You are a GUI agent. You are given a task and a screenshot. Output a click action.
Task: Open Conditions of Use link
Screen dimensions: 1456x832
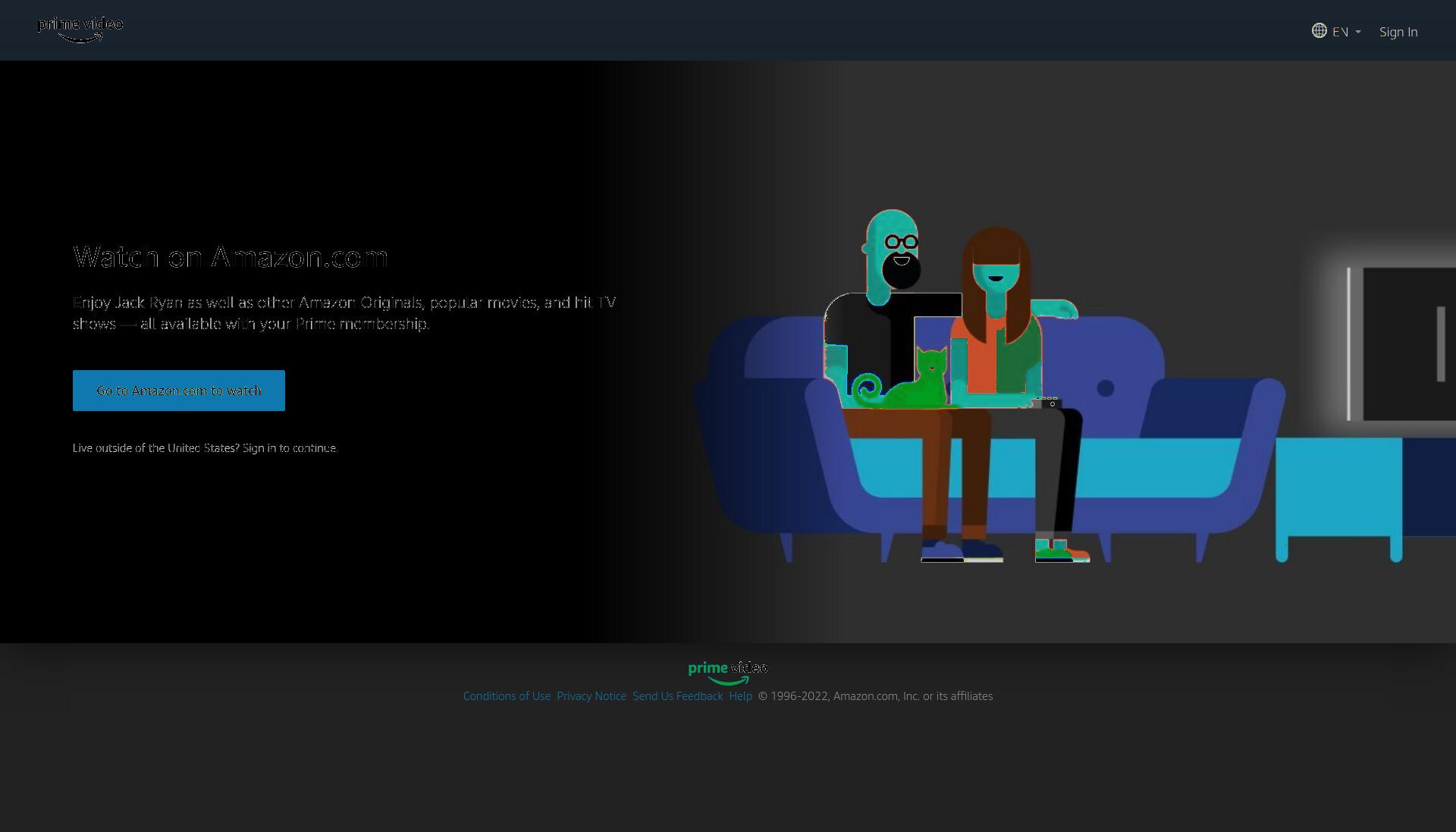507,696
